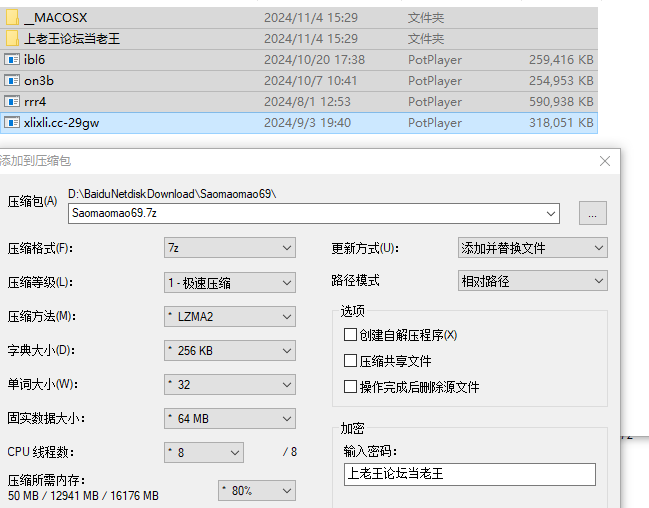Open the memory usage 80% dropdown
This screenshot has height=508, width=649.
[257, 491]
